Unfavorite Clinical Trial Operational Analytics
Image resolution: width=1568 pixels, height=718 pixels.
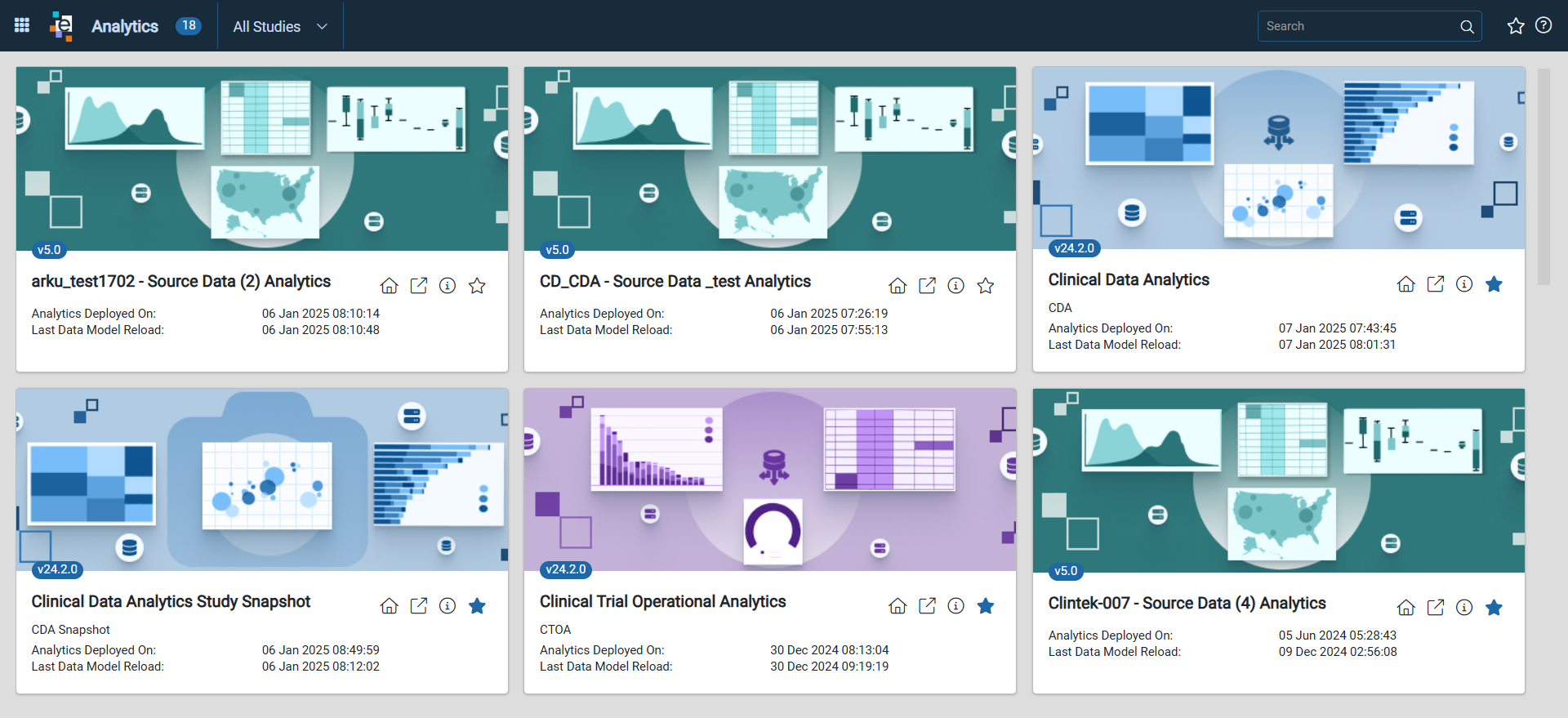[986, 605]
